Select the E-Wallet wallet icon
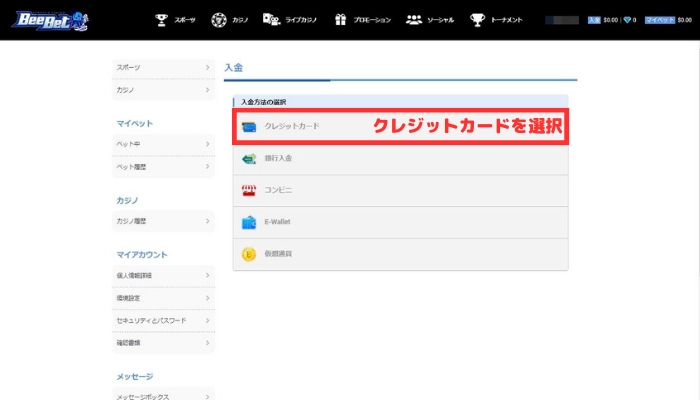700x400 pixels. pos(249,222)
